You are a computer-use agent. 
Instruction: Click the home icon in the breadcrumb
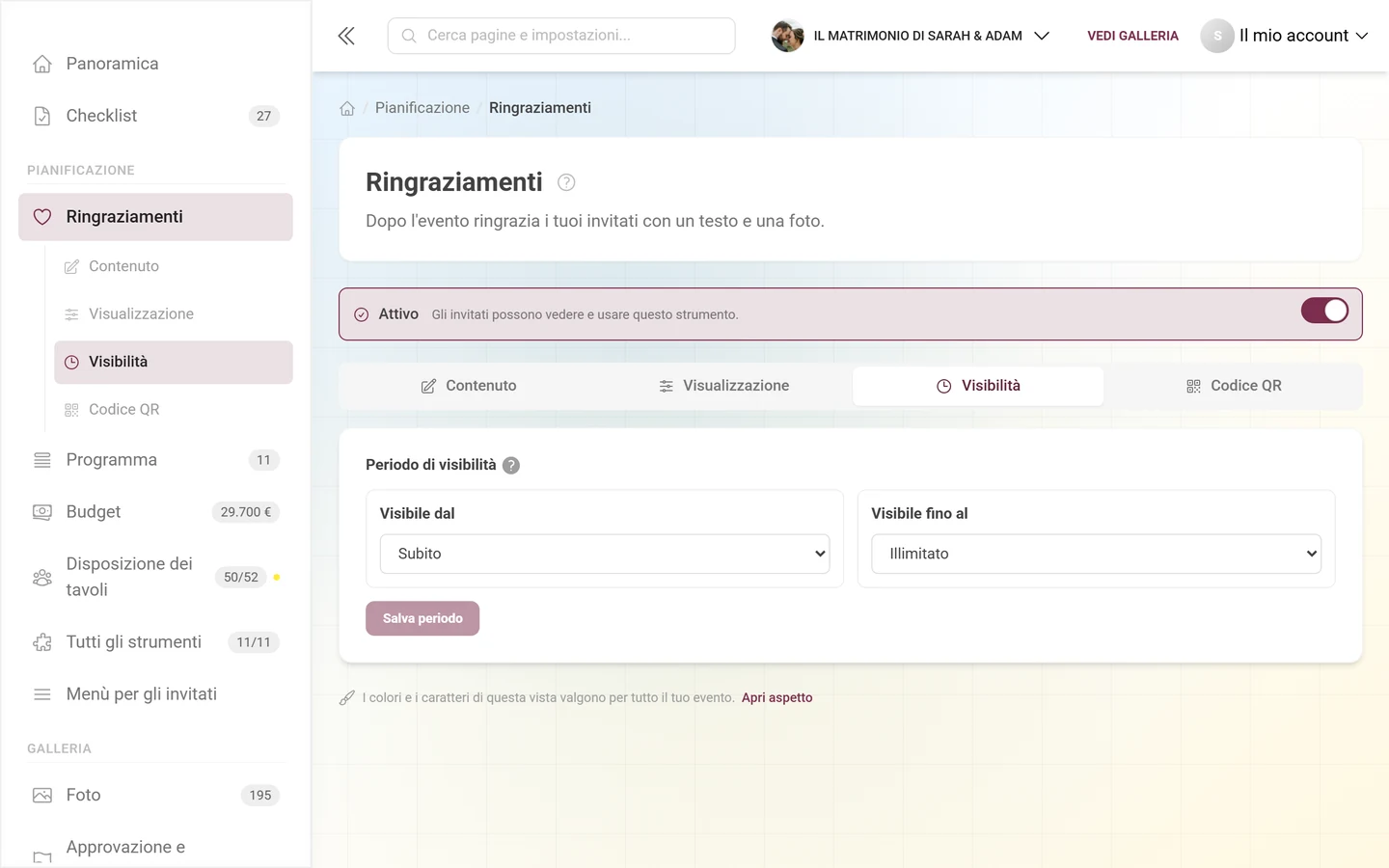coord(347,108)
